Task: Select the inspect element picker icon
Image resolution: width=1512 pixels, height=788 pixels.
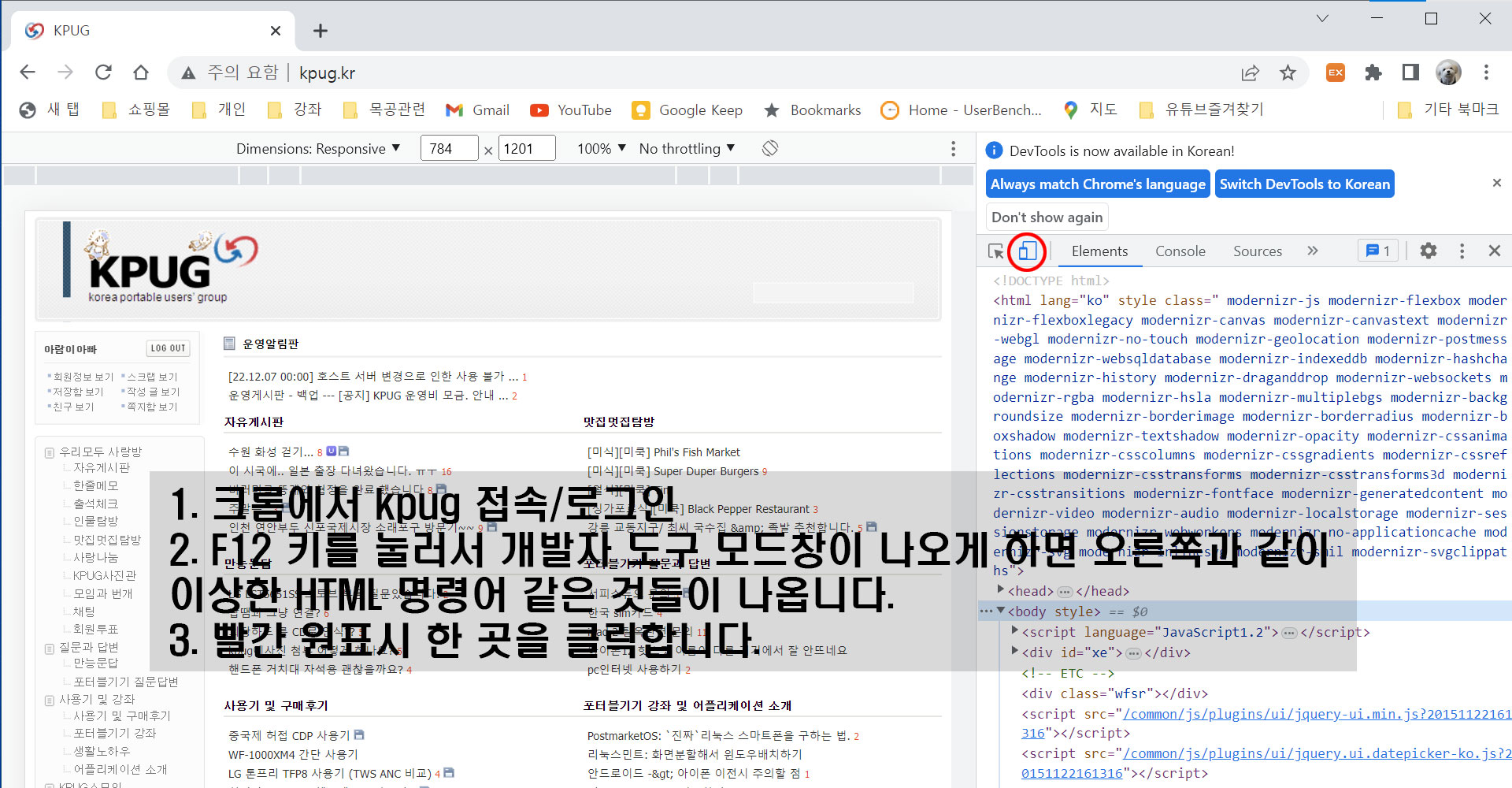Action: coord(996,251)
